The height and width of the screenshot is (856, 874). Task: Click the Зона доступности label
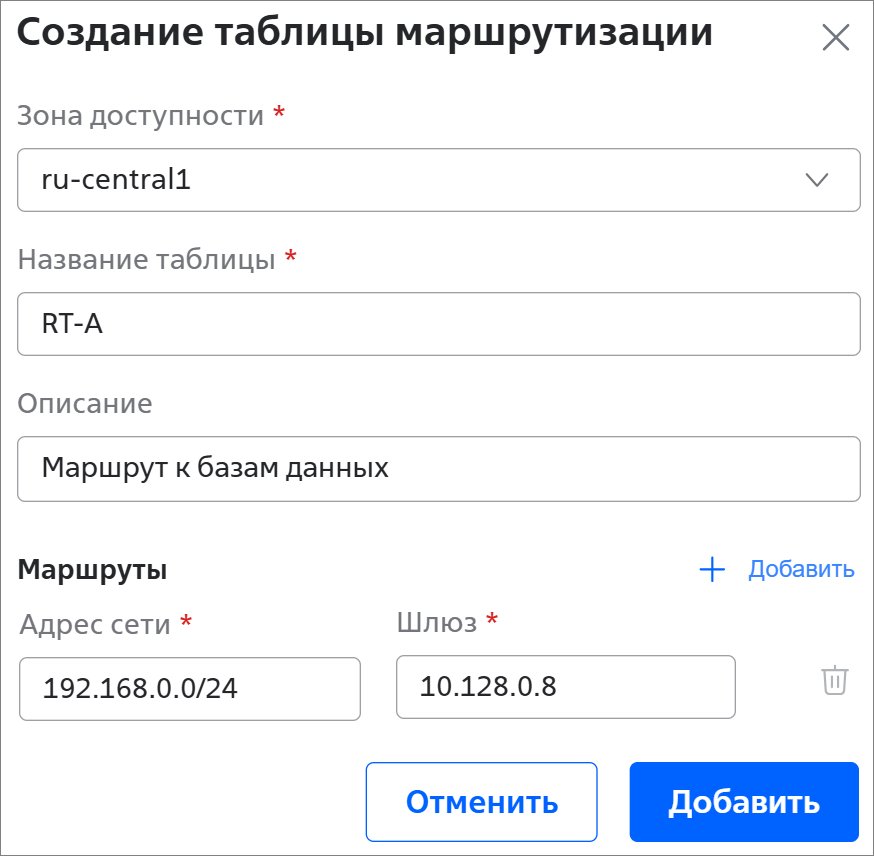(x=141, y=116)
